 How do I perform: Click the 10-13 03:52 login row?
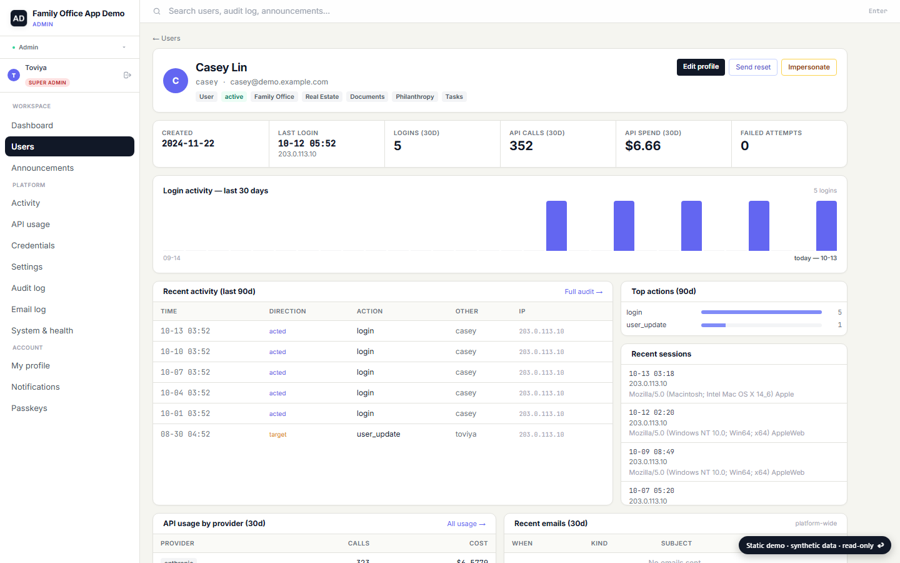pyautogui.click(x=382, y=331)
